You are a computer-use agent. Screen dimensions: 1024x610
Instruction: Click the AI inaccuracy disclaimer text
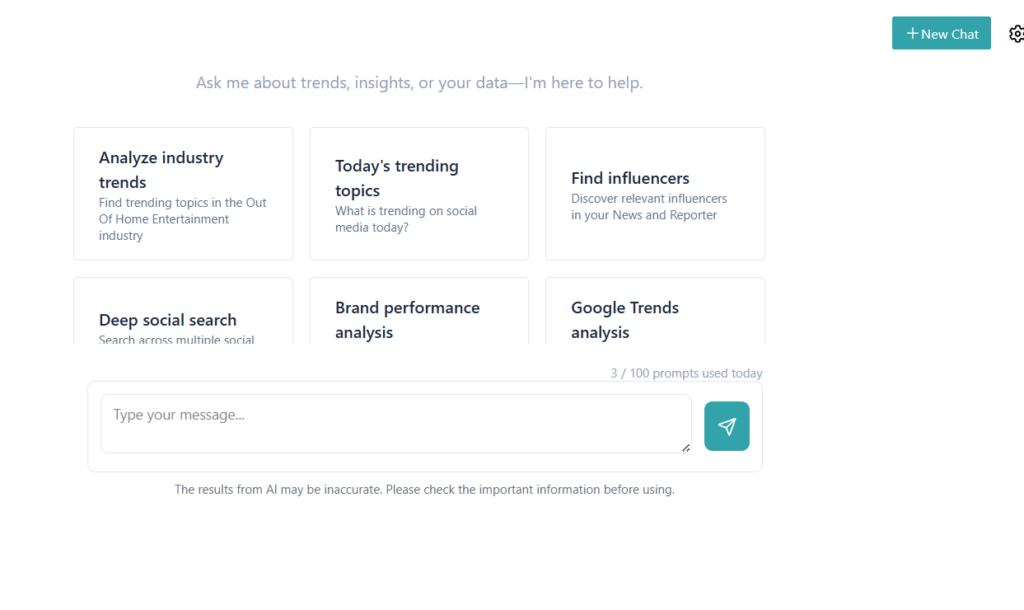424,490
